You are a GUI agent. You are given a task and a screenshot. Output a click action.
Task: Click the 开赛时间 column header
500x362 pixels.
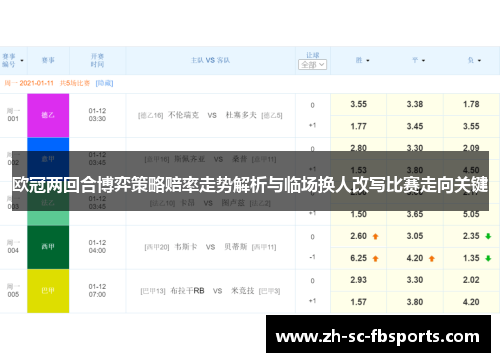click(x=97, y=60)
